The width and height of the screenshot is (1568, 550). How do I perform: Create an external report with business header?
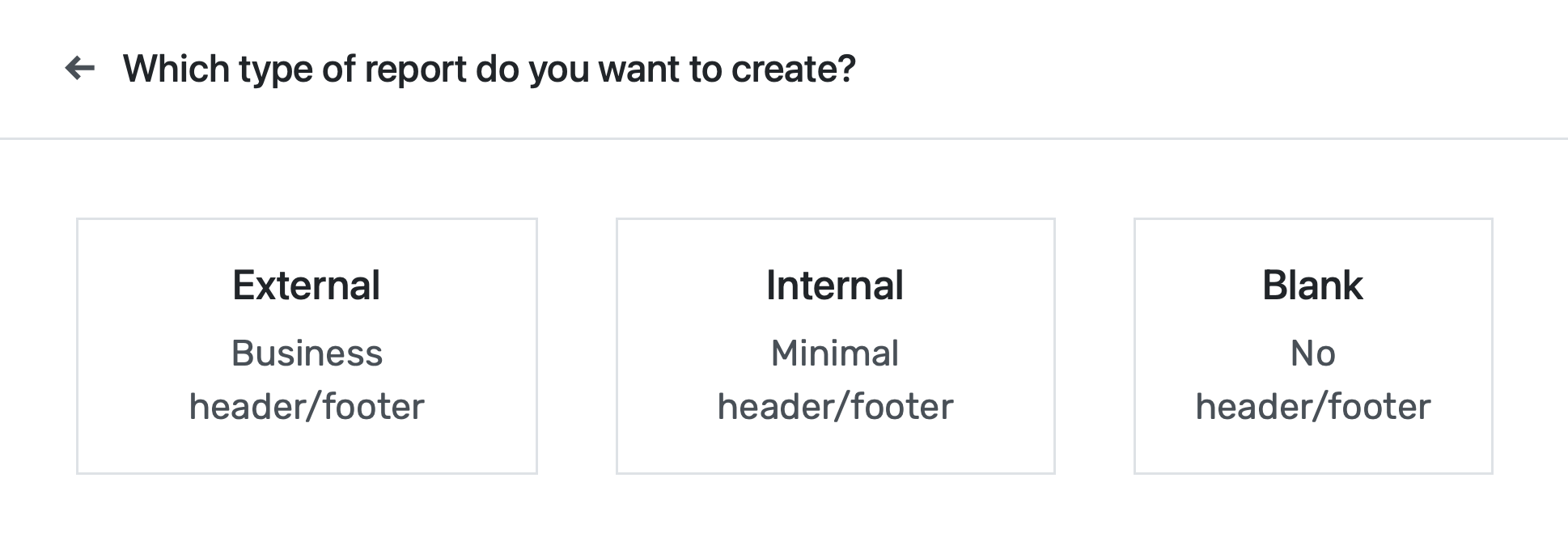(x=307, y=345)
